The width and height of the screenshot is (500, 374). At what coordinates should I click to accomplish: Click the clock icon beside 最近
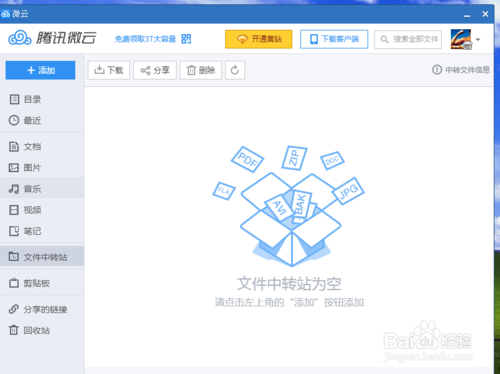[14, 120]
